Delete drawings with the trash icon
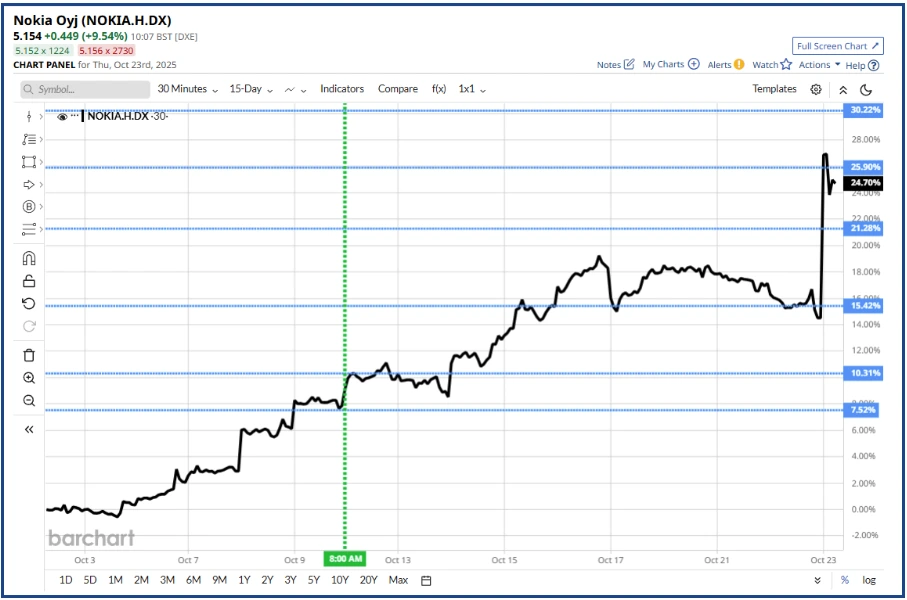The image size is (907, 600). pyautogui.click(x=29, y=355)
